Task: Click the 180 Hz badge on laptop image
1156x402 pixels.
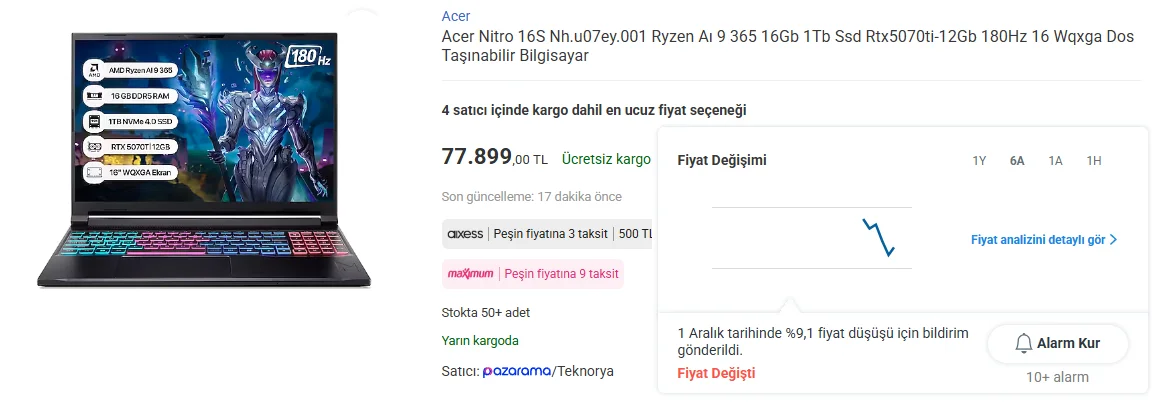Action: [x=308, y=55]
